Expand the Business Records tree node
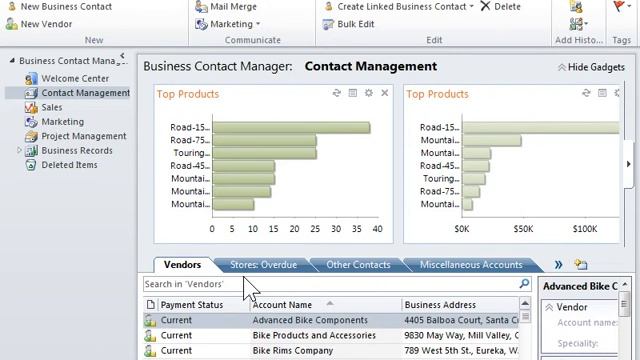Viewport: 640px width, 360px height. click(19, 150)
